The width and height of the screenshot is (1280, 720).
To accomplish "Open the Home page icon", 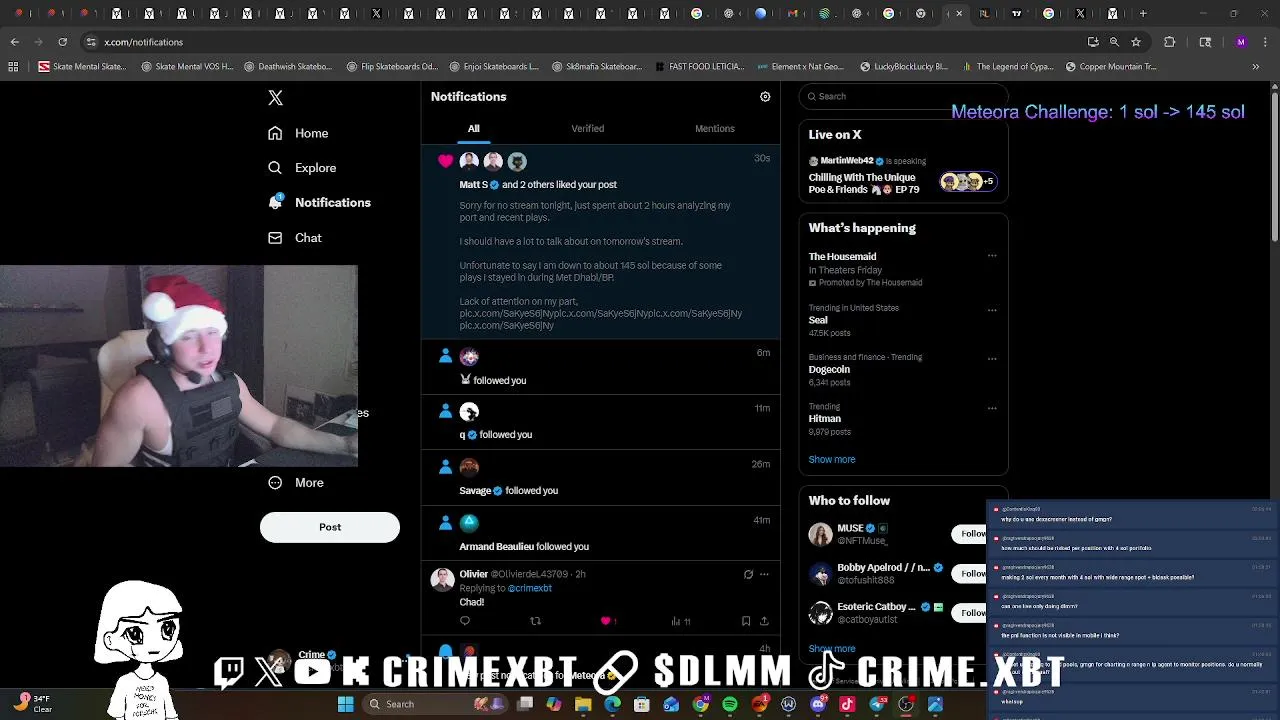I will (275, 133).
